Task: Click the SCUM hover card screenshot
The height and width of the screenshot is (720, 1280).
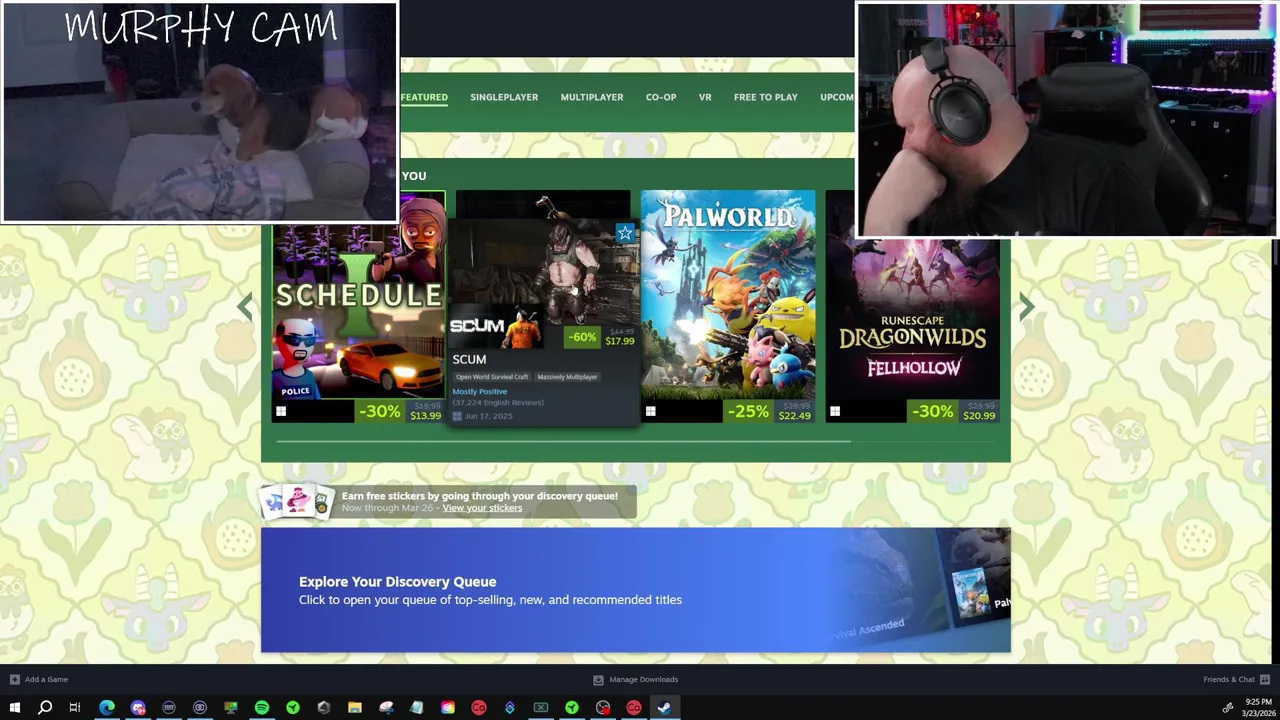Action: coord(543,283)
